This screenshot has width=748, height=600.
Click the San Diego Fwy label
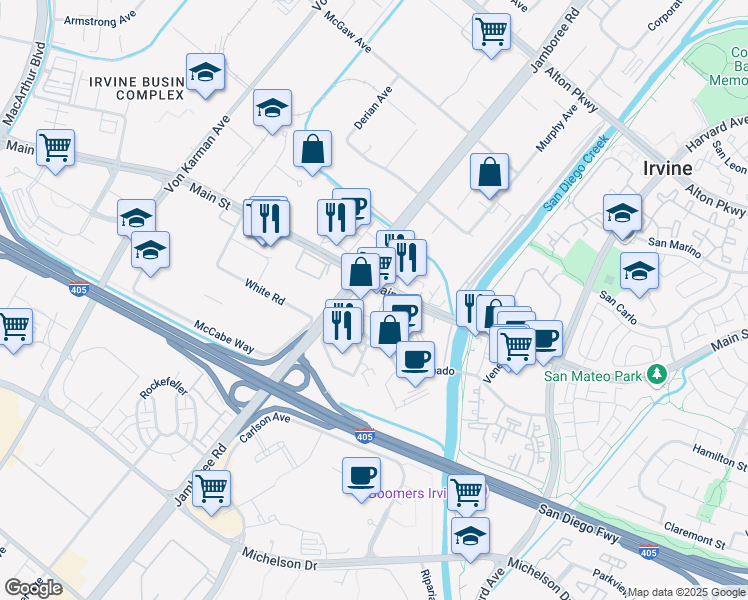pyautogui.click(x=579, y=524)
